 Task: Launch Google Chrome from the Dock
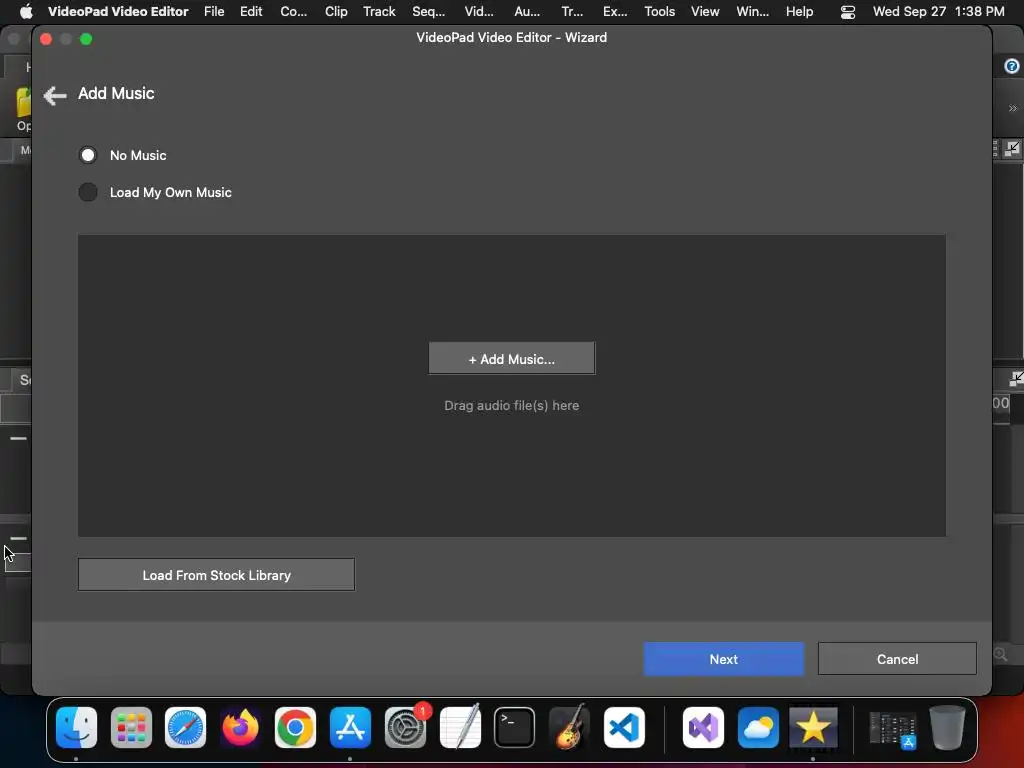pos(295,727)
